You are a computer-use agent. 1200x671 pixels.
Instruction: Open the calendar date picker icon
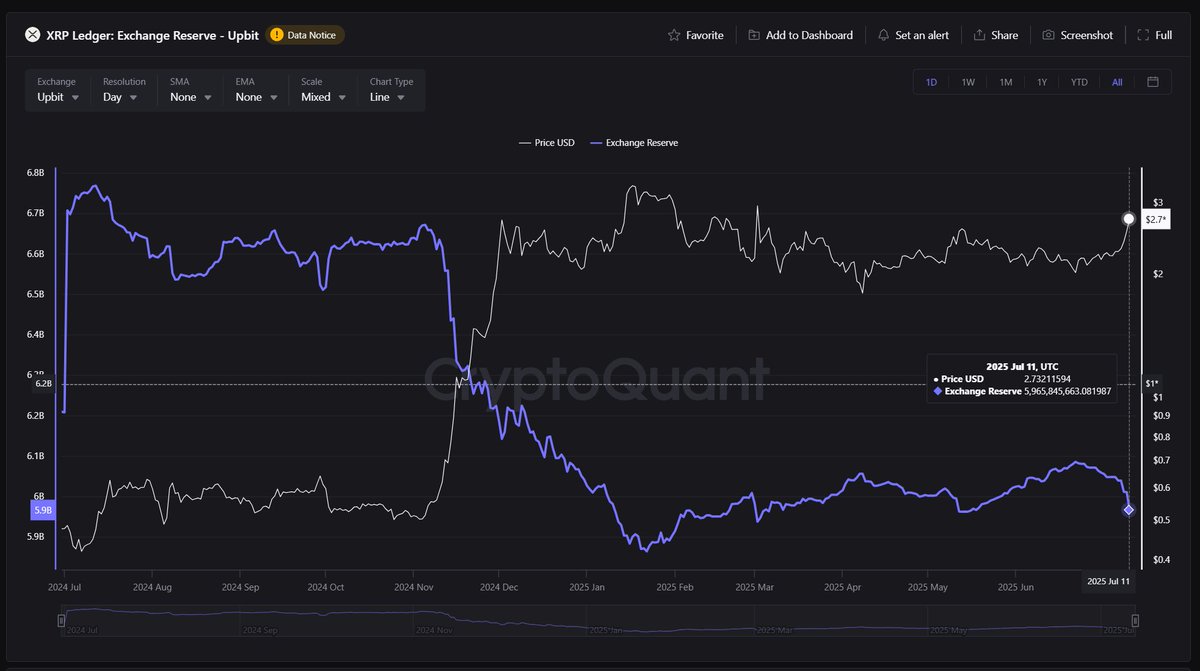(1153, 82)
